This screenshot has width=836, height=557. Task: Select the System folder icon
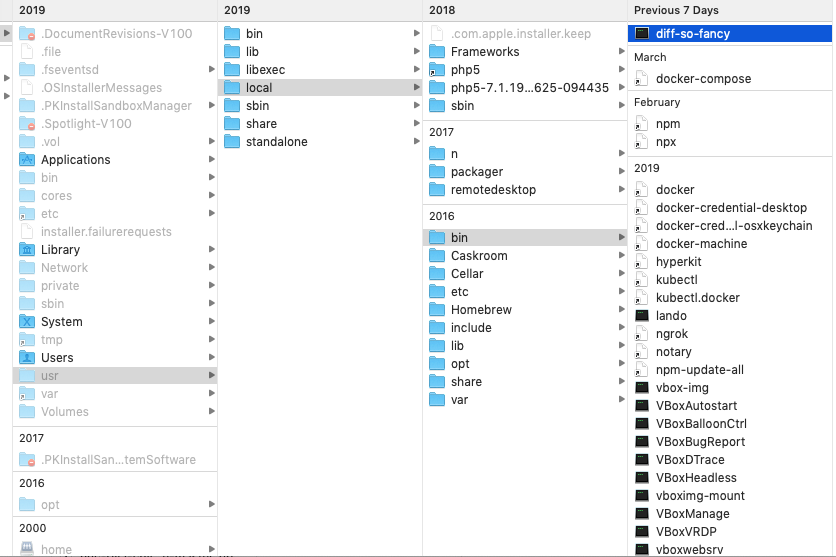click(x=27, y=321)
